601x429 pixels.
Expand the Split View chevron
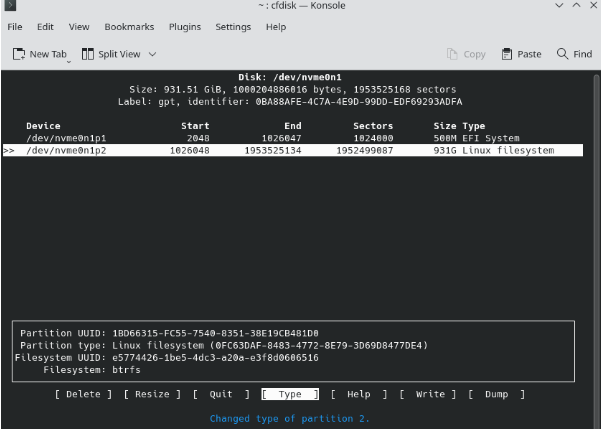click(153, 54)
